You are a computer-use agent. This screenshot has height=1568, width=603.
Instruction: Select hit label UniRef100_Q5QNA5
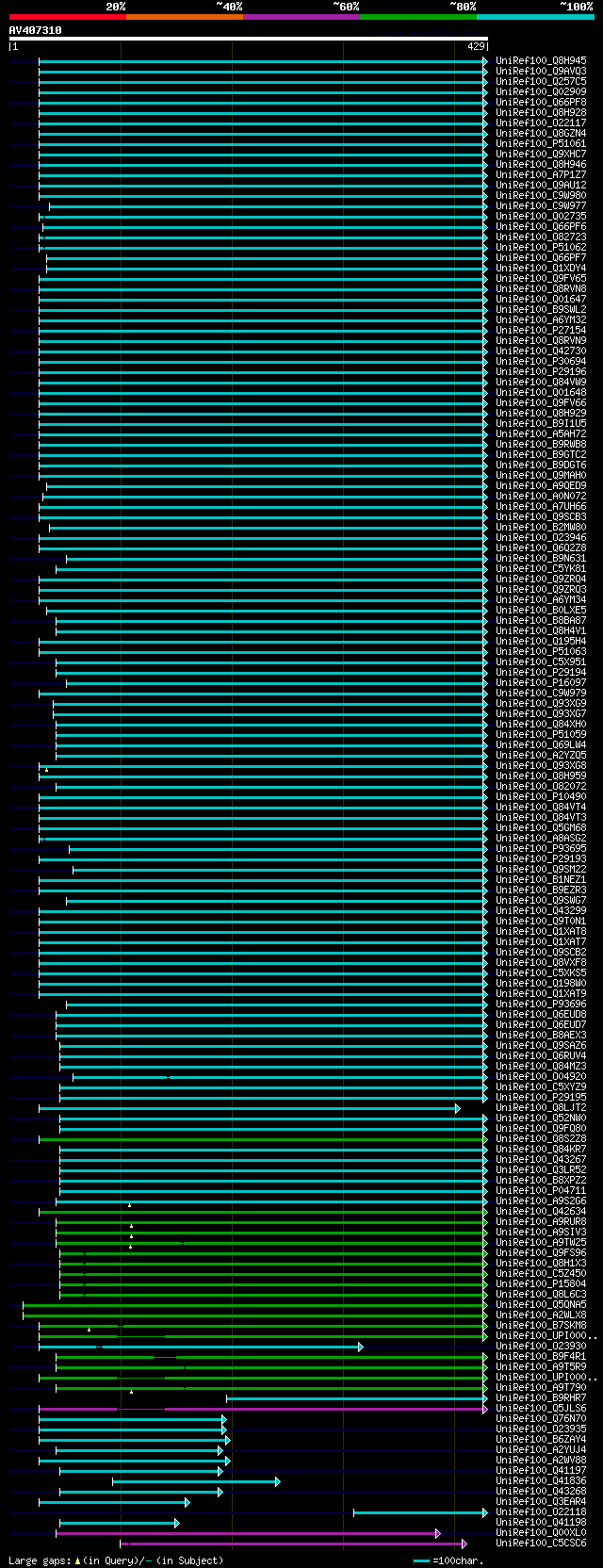point(541,1304)
